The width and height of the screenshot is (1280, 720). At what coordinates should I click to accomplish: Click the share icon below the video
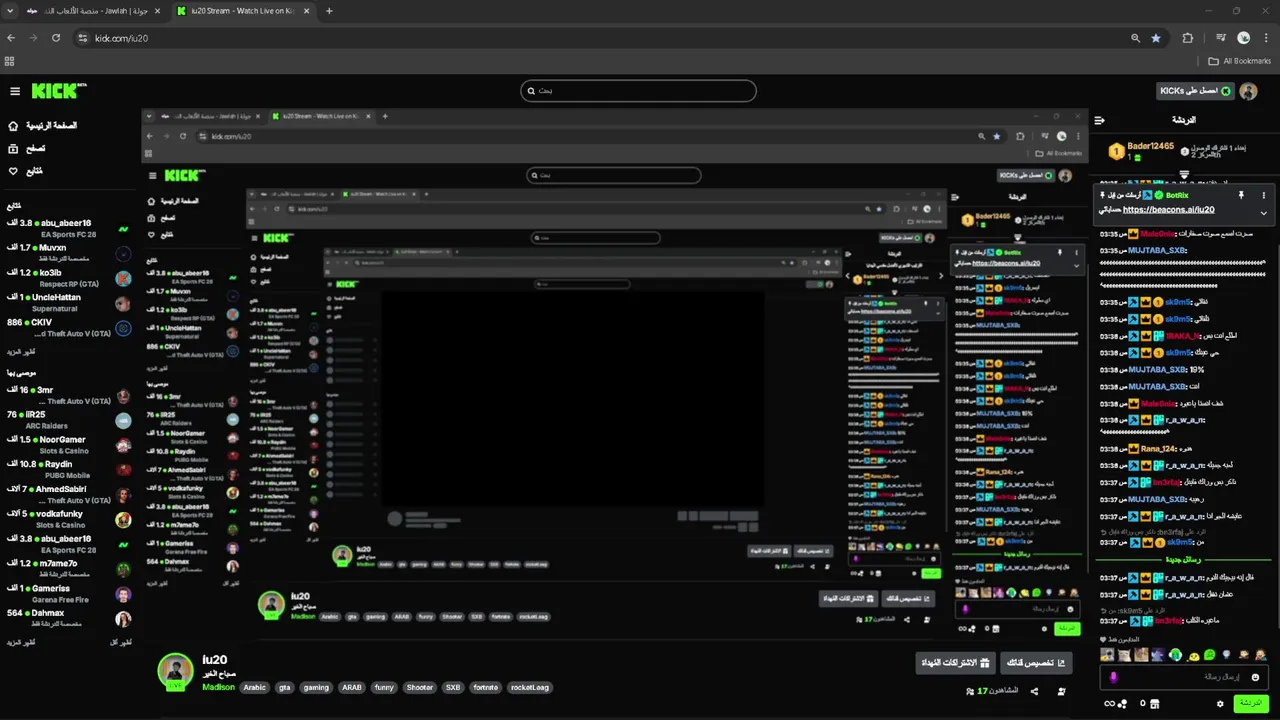1034,691
